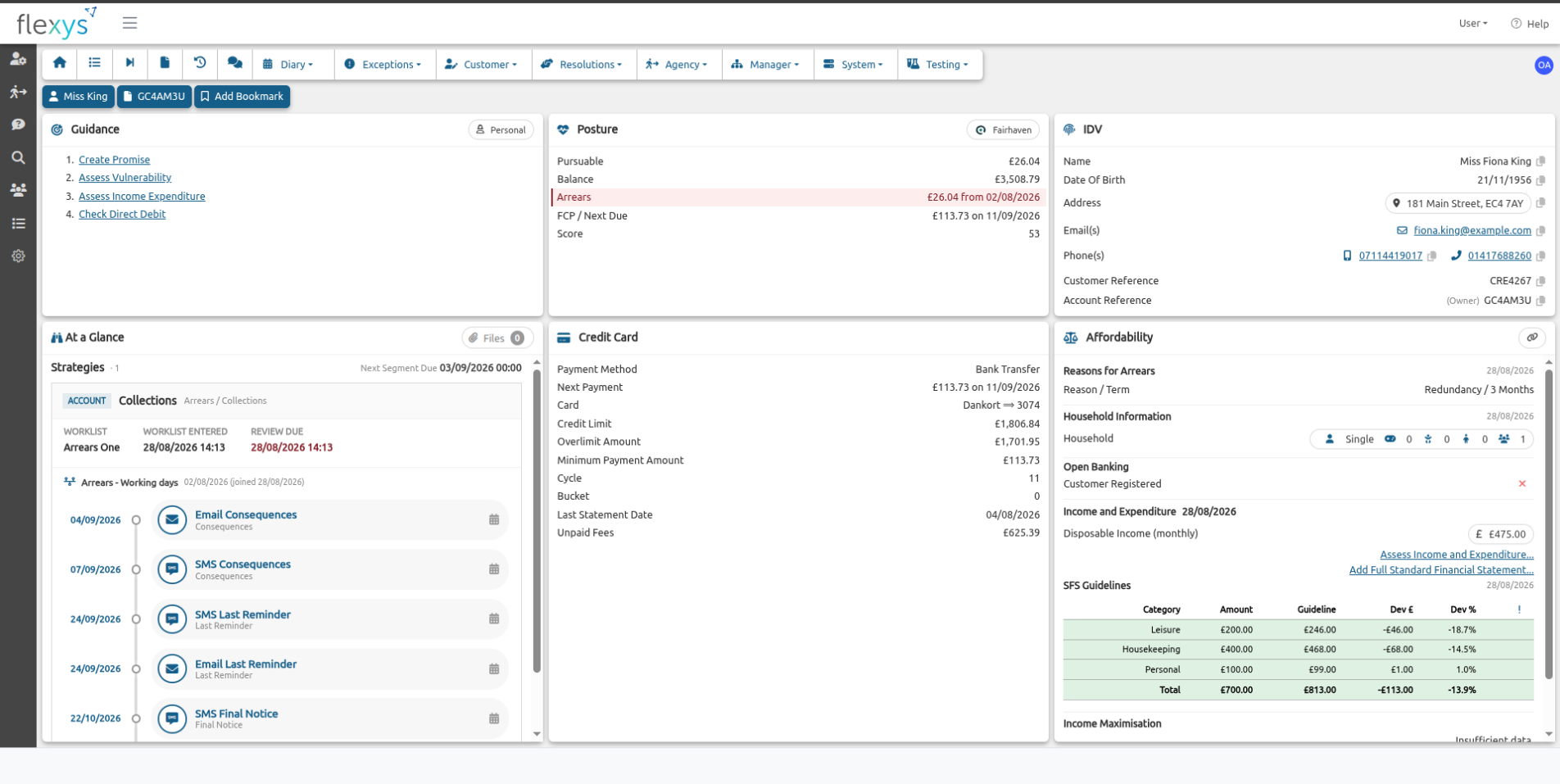This screenshot has width=1560, height=784.
Task: Open Add Full Standard Financial Statement link
Action: (1441, 571)
